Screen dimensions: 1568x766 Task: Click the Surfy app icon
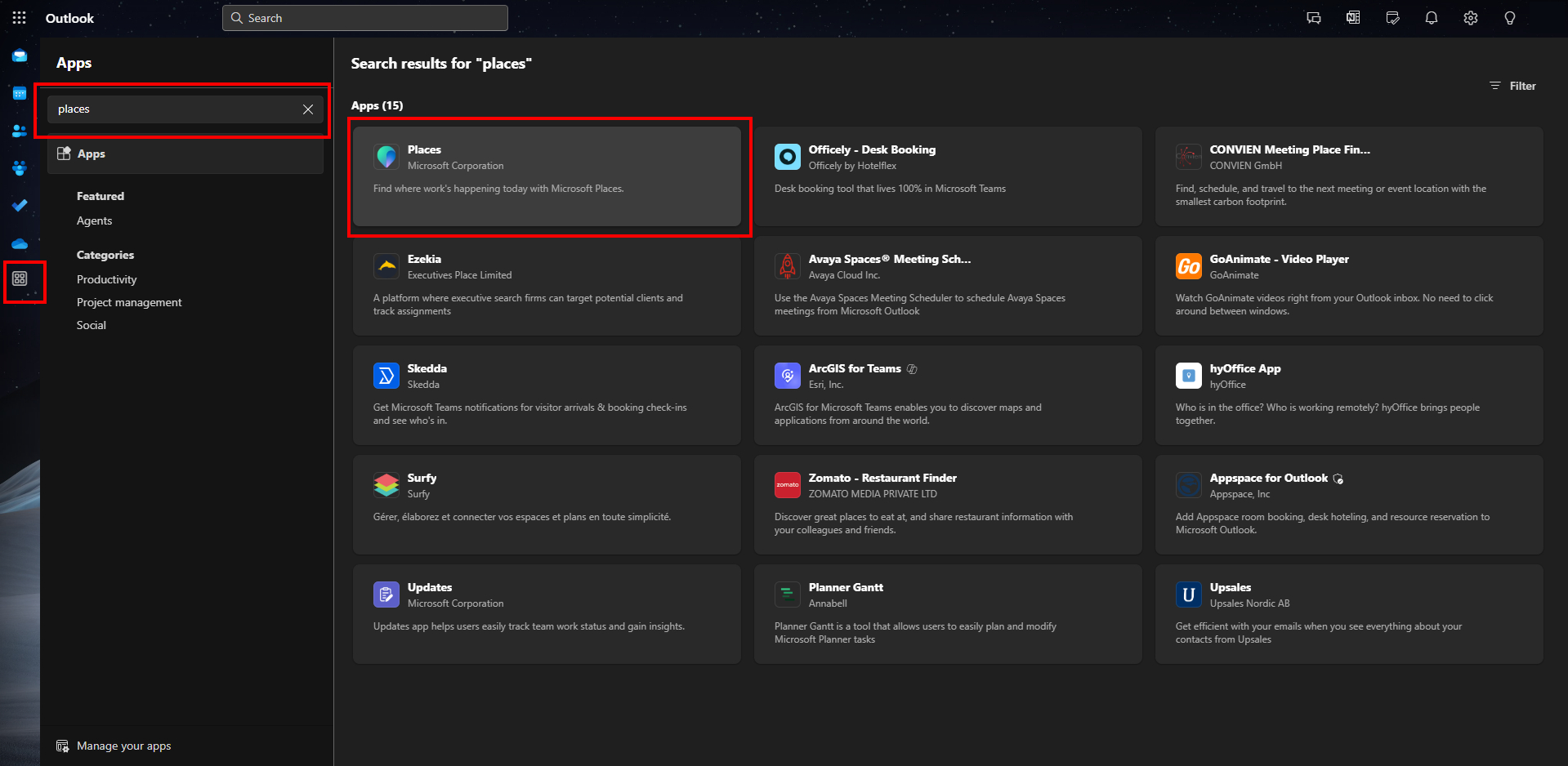386,485
